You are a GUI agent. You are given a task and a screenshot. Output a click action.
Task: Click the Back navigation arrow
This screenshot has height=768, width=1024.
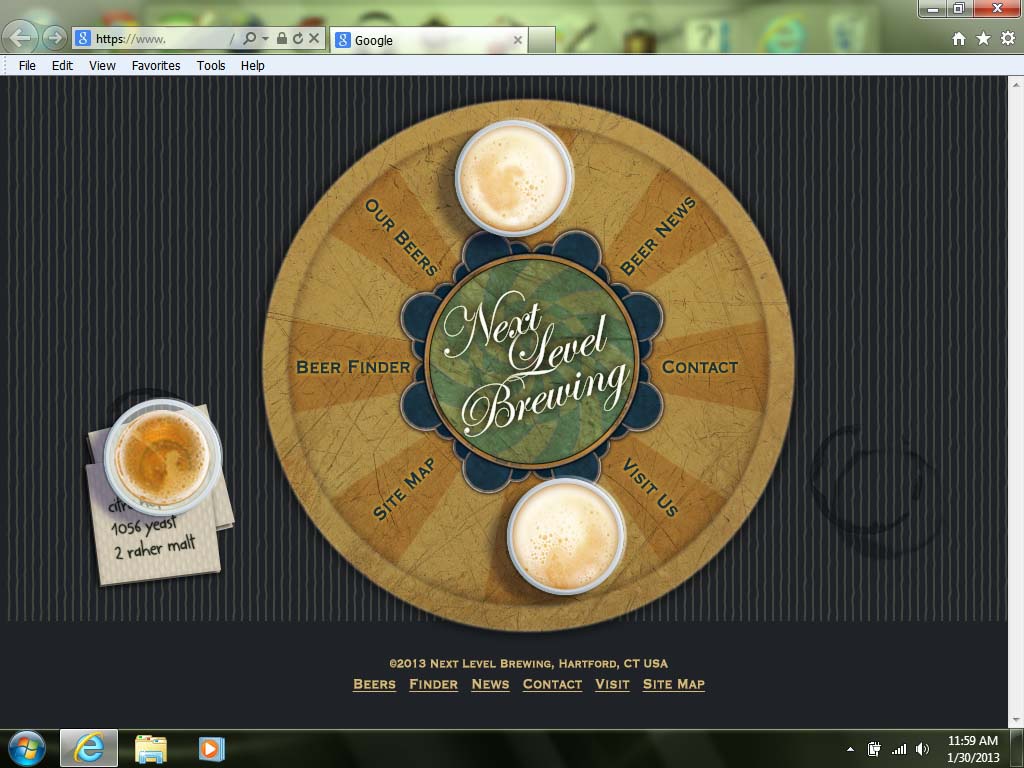click(20, 38)
